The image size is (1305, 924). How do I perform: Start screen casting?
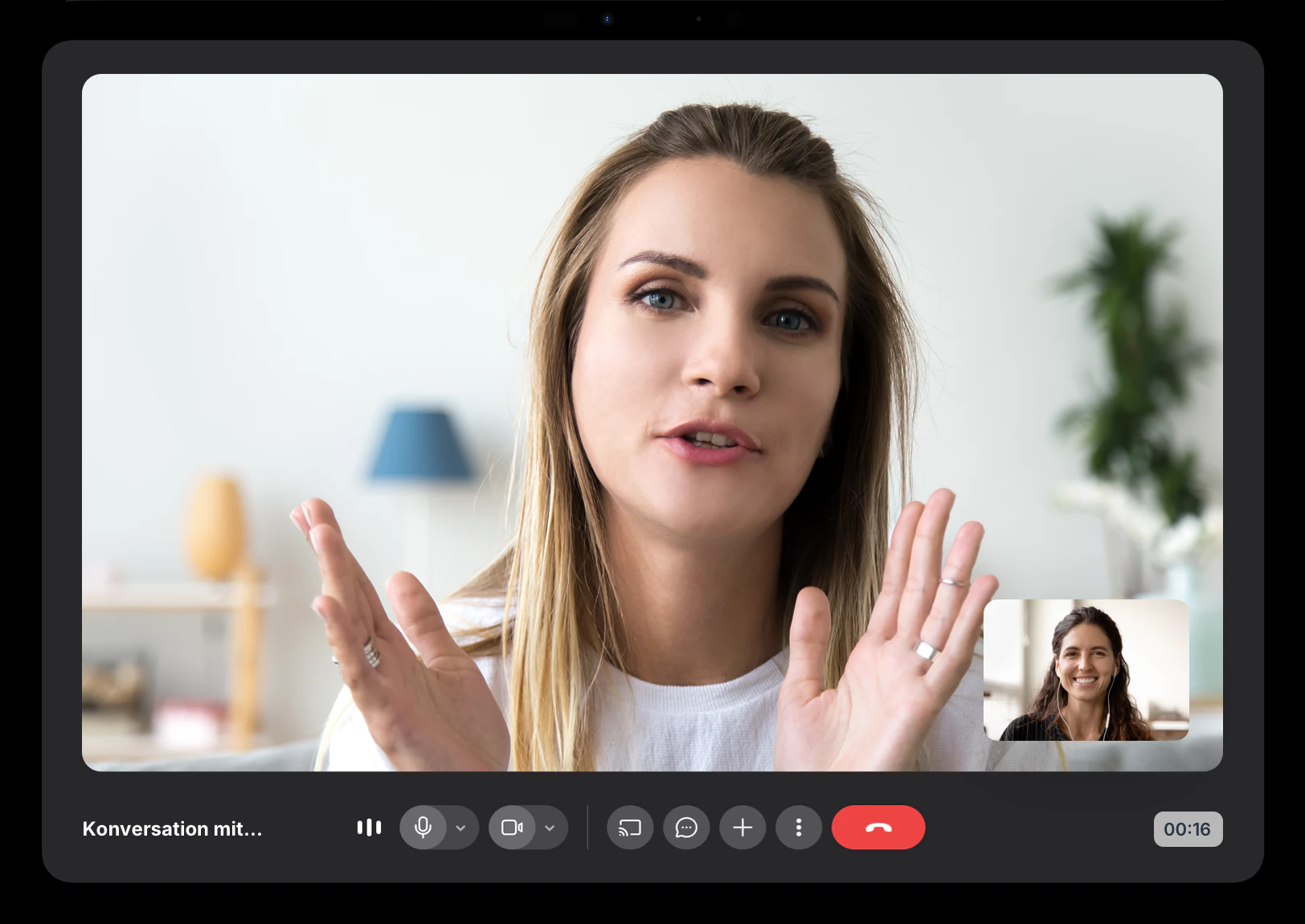point(630,828)
